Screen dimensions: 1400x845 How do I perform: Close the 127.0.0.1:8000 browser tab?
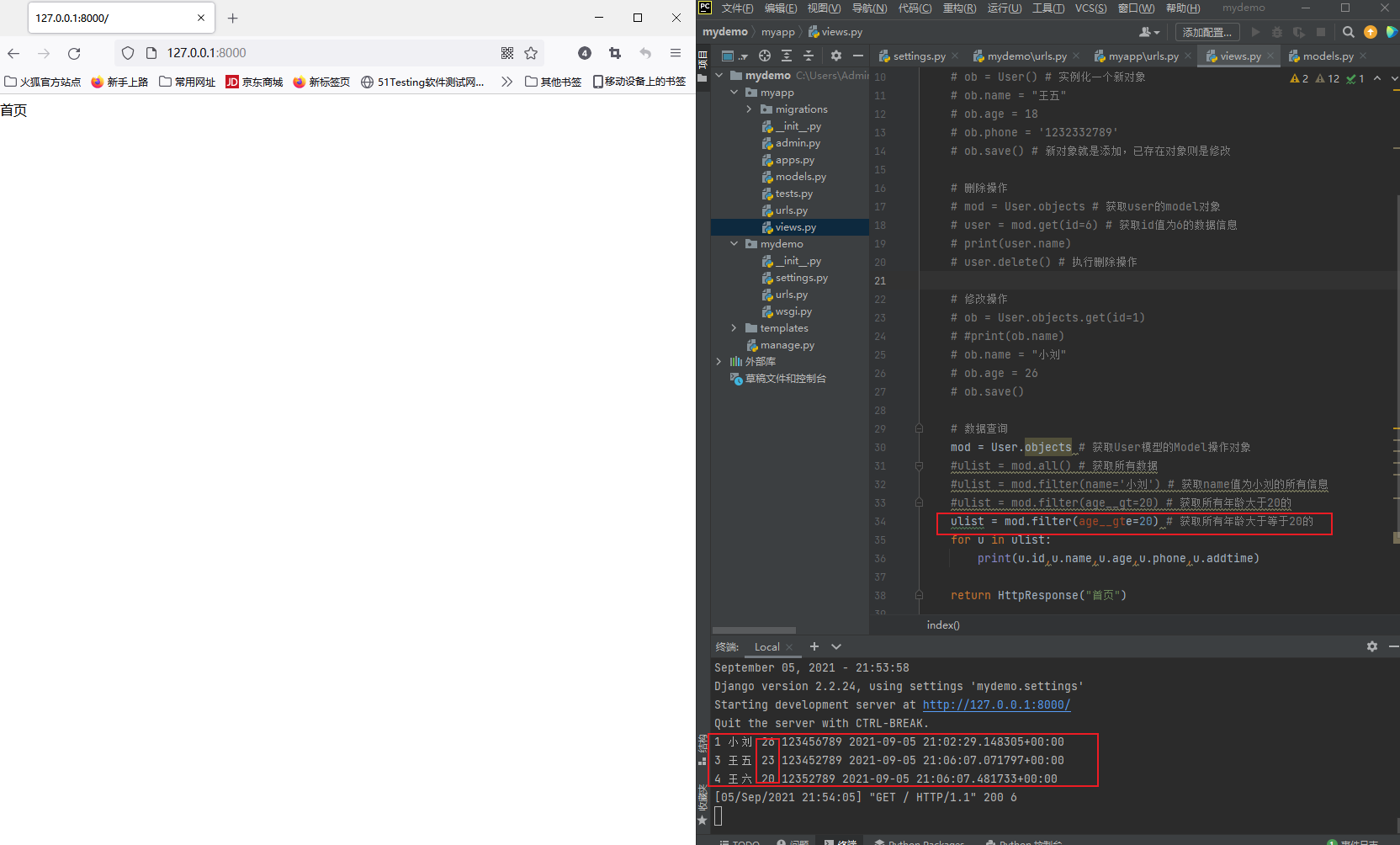coord(201,18)
